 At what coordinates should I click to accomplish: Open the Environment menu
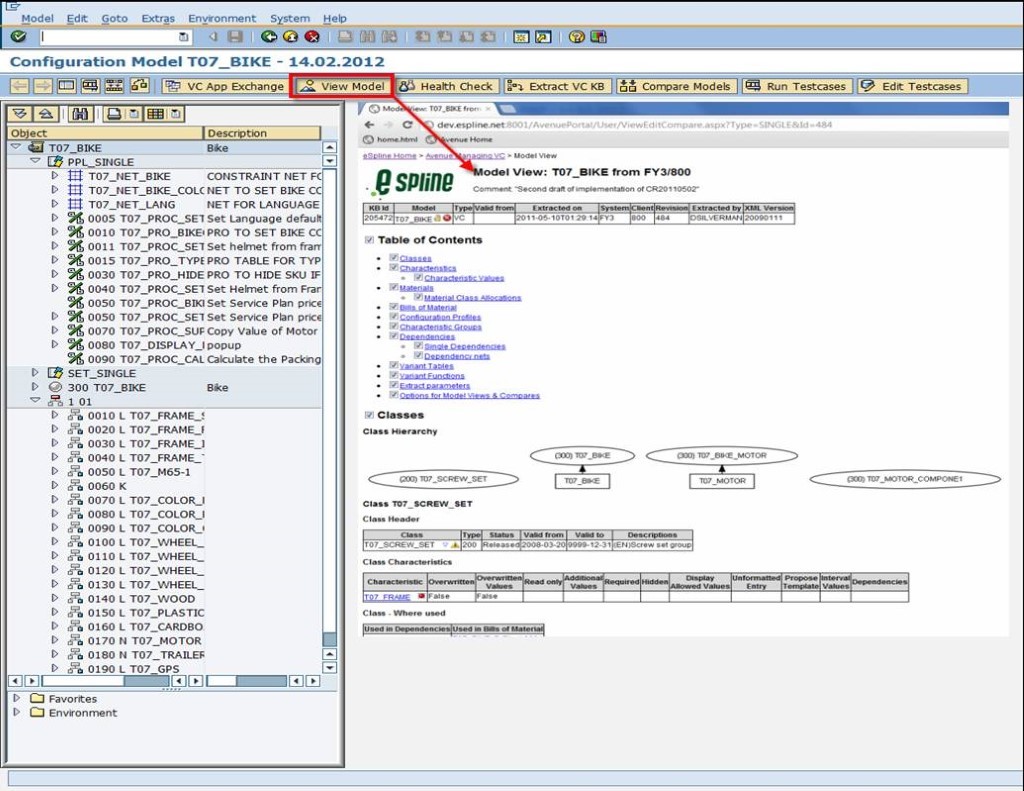(222, 18)
